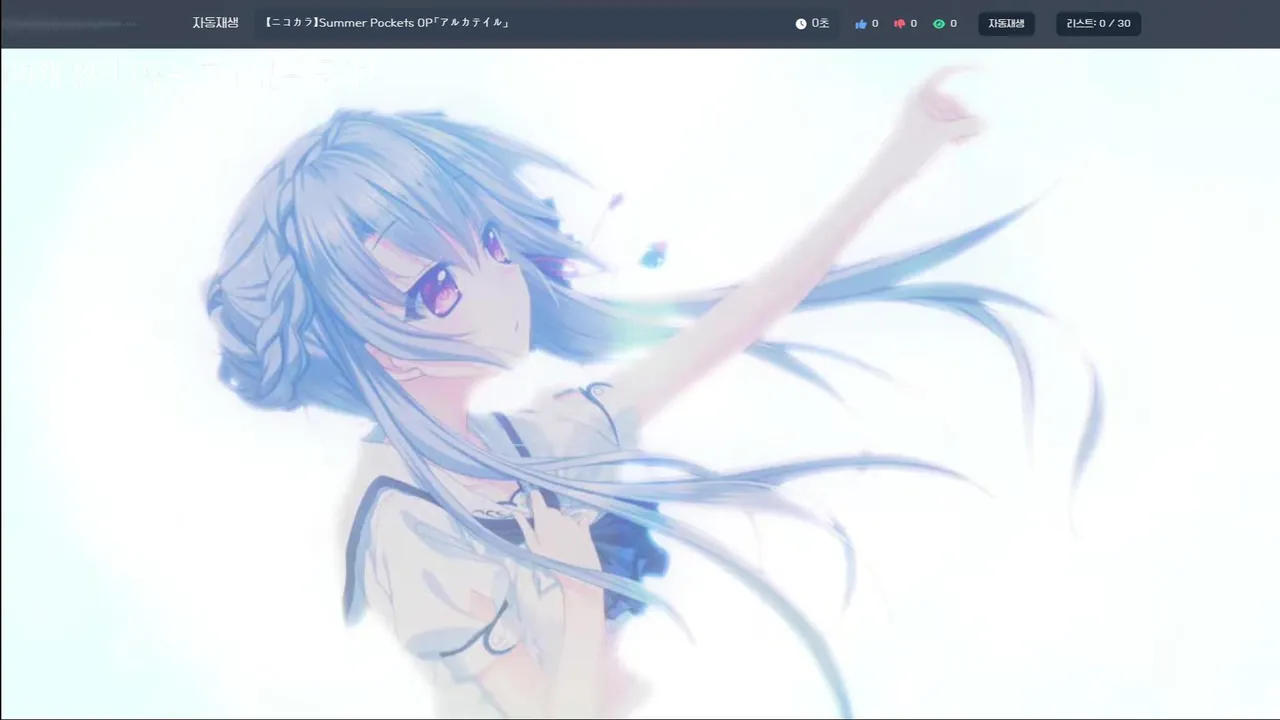Open the 리스트: 0 / 30 playlist button
This screenshot has width=1280, height=720.
coord(1098,24)
